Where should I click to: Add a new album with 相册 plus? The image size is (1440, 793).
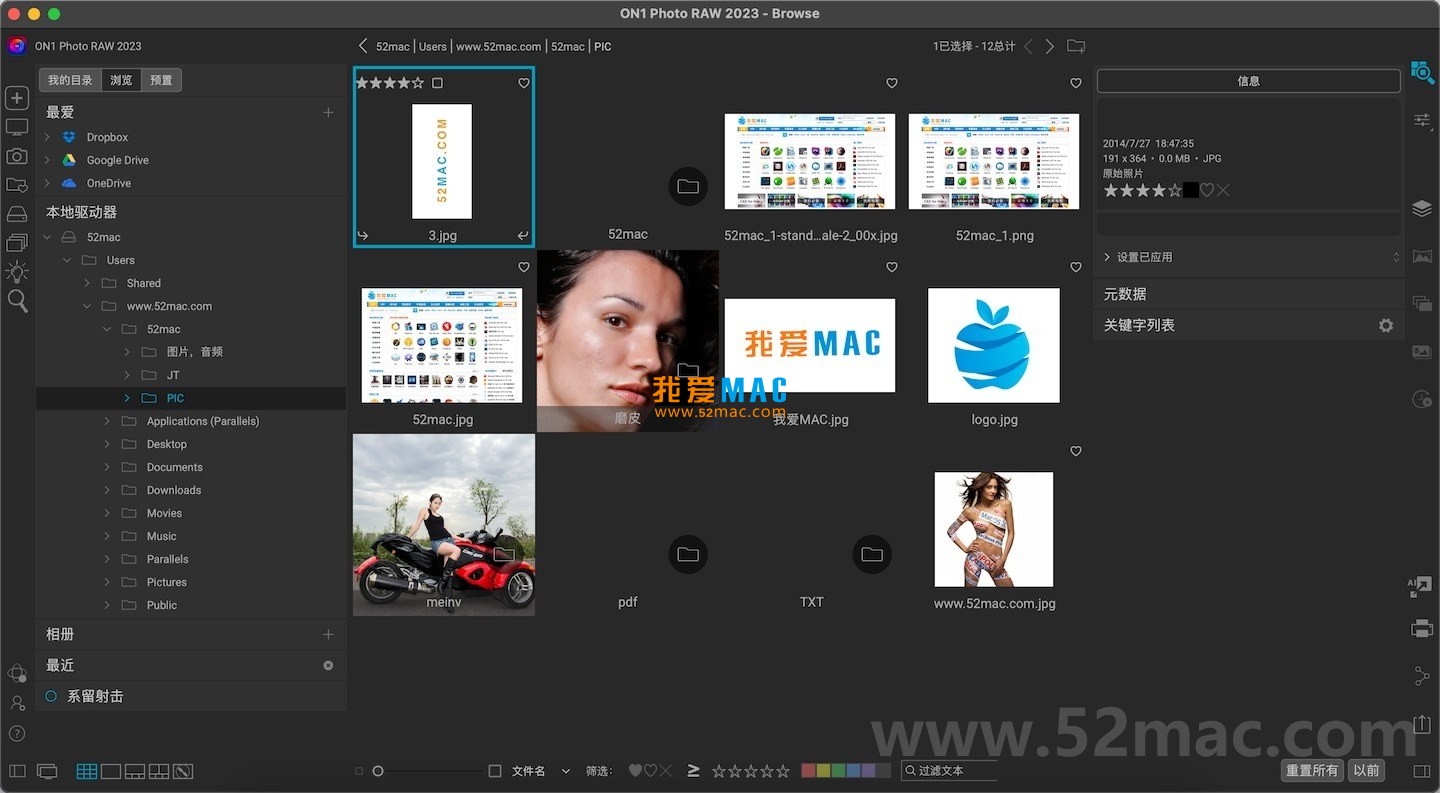(328, 634)
